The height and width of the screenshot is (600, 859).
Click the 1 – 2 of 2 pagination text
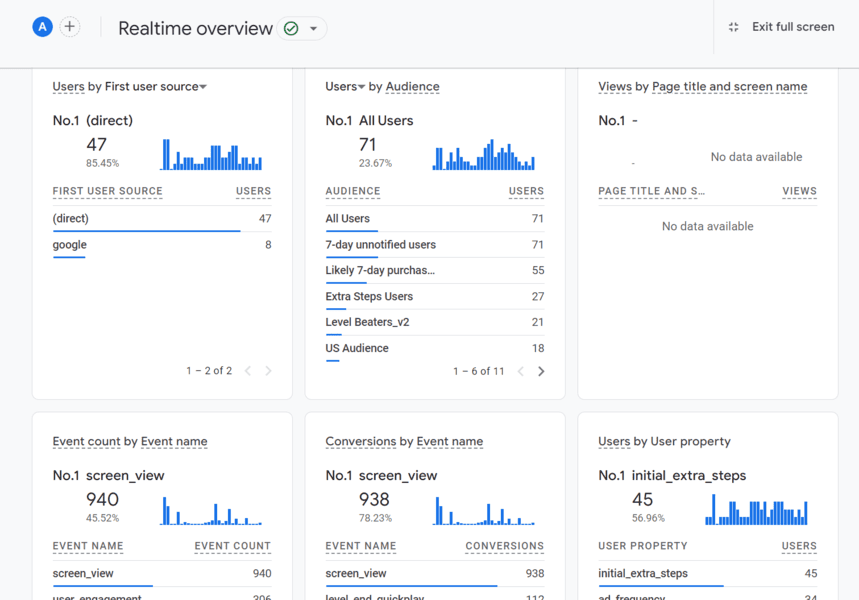[x=209, y=371]
